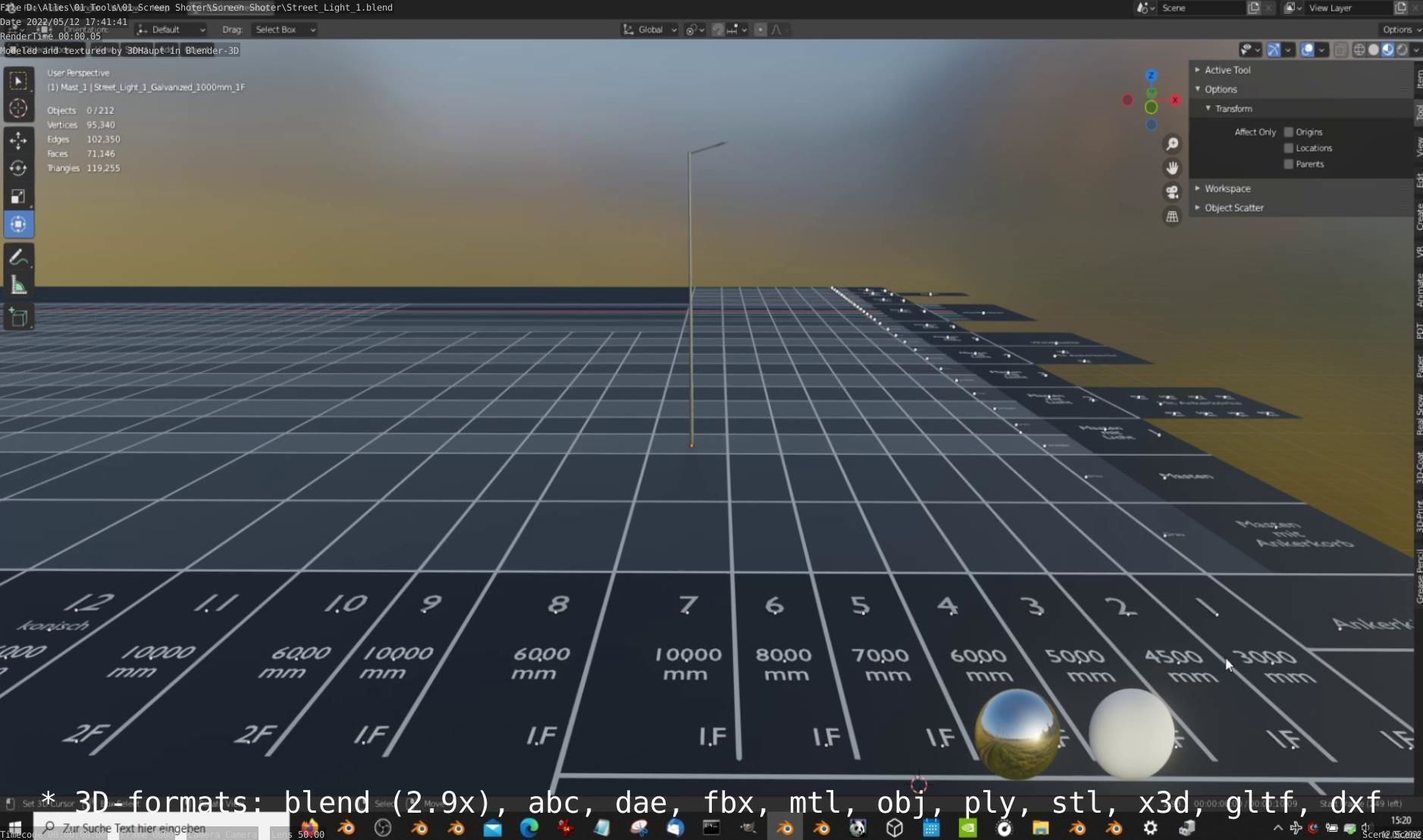1423x840 pixels.
Task: Switch to rendered viewport shading
Action: 1402,50
